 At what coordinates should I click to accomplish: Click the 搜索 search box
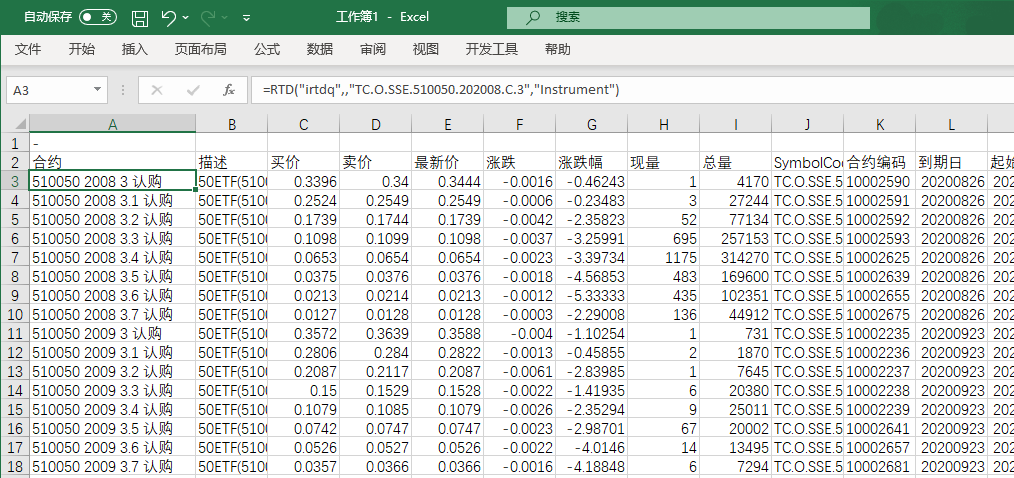click(686, 17)
